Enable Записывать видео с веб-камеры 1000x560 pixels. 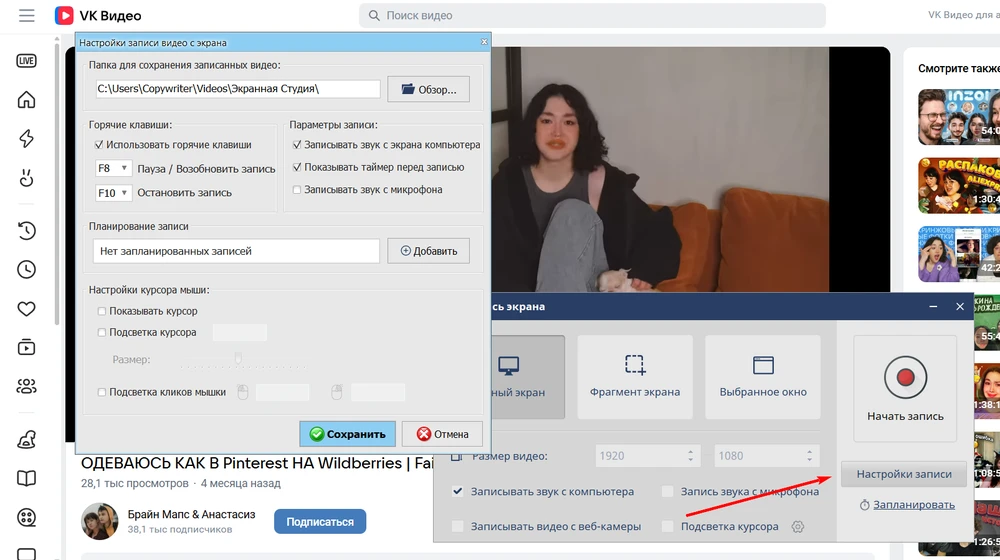(x=457, y=527)
